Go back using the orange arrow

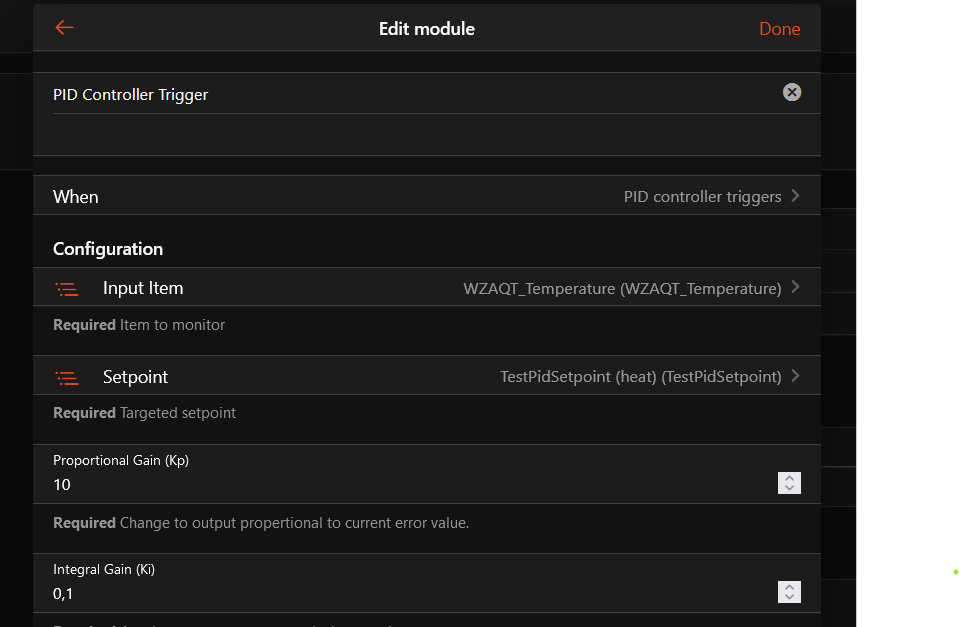(x=65, y=28)
